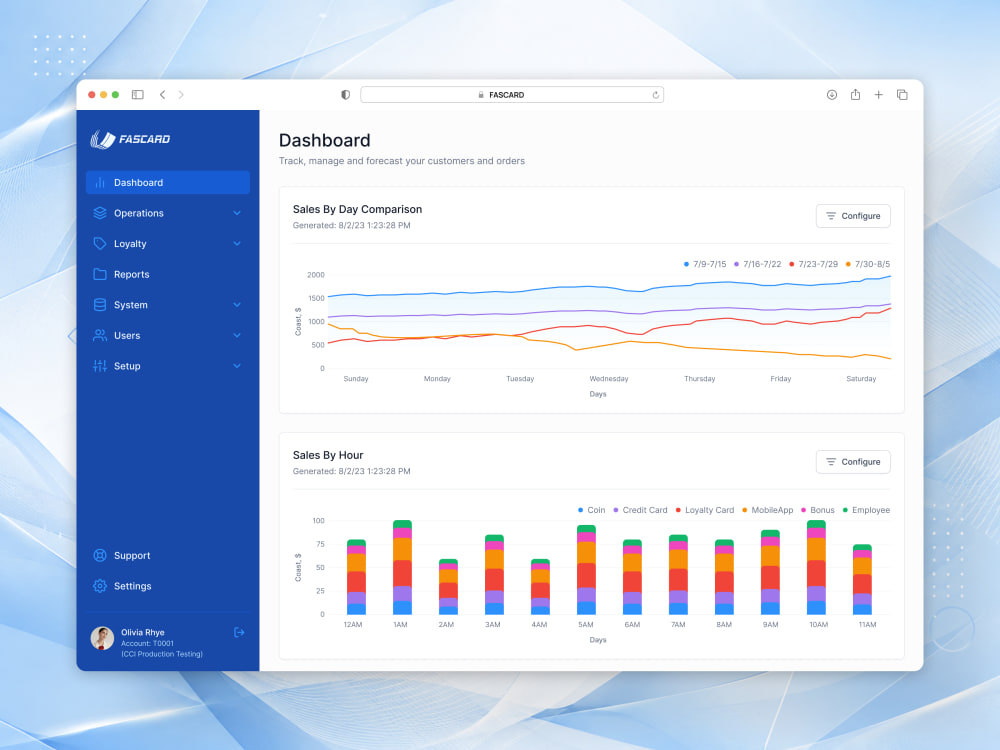The width and height of the screenshot is (1000, 750).
Task: Click the Loyalty tag icon
Action: tap(100, 244)
